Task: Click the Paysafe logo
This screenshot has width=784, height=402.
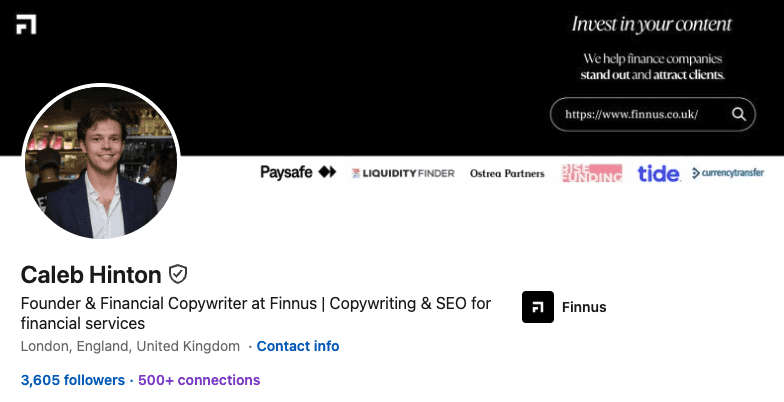Action: click(298, 173)
